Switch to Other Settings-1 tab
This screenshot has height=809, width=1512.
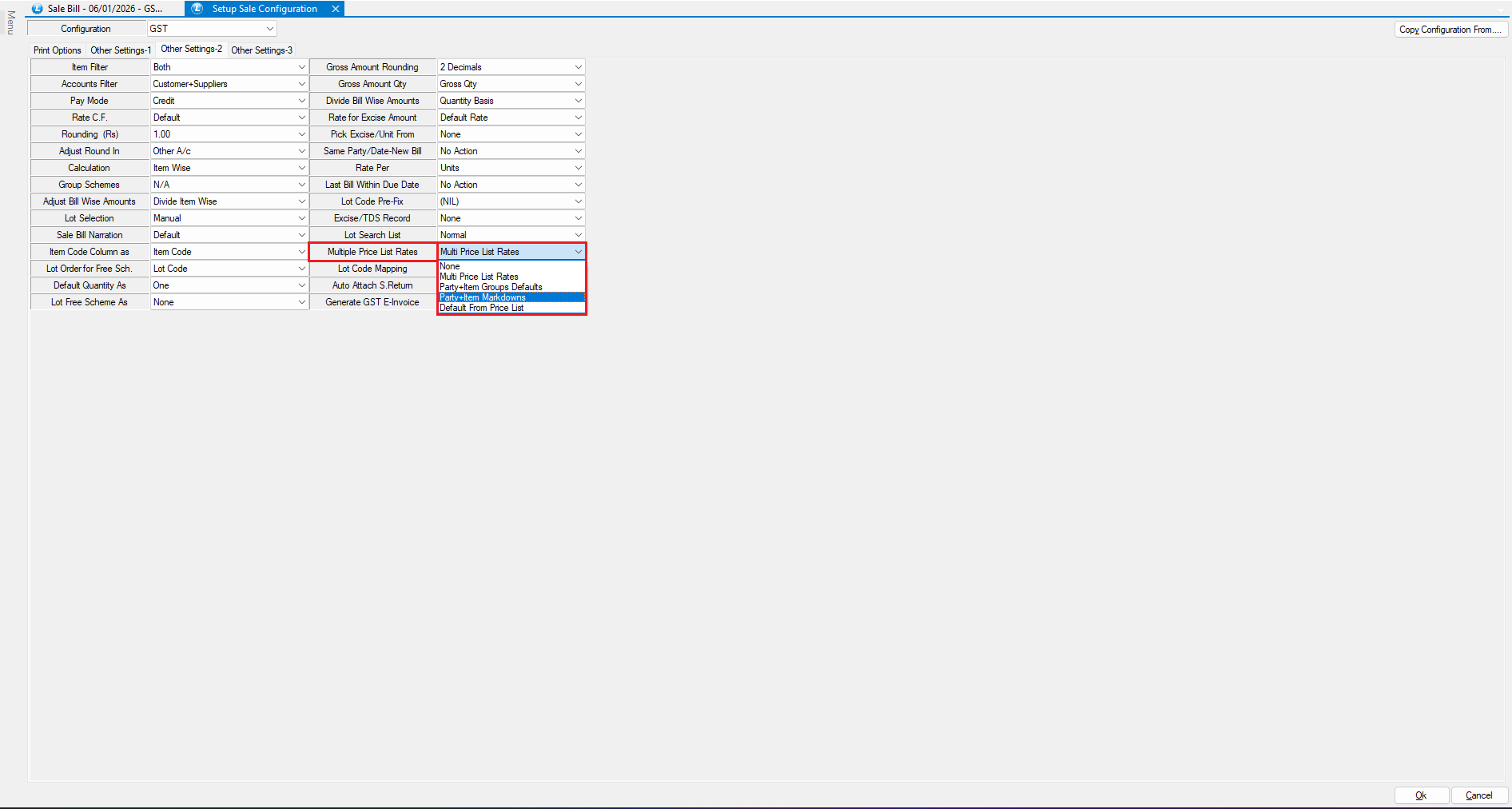120,50
